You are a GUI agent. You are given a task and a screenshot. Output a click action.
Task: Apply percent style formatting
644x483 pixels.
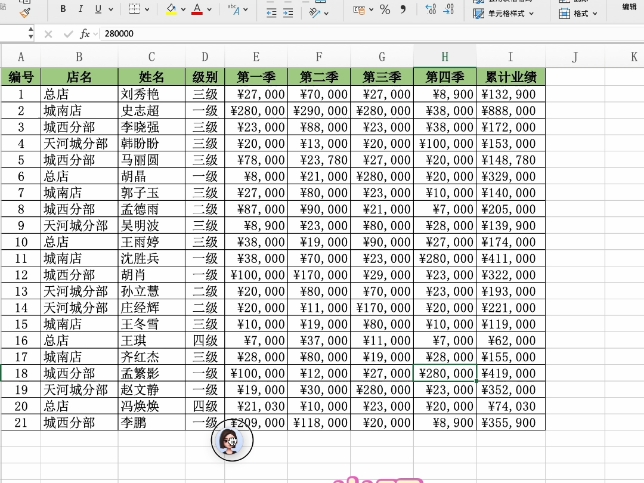tap(385, 9)
